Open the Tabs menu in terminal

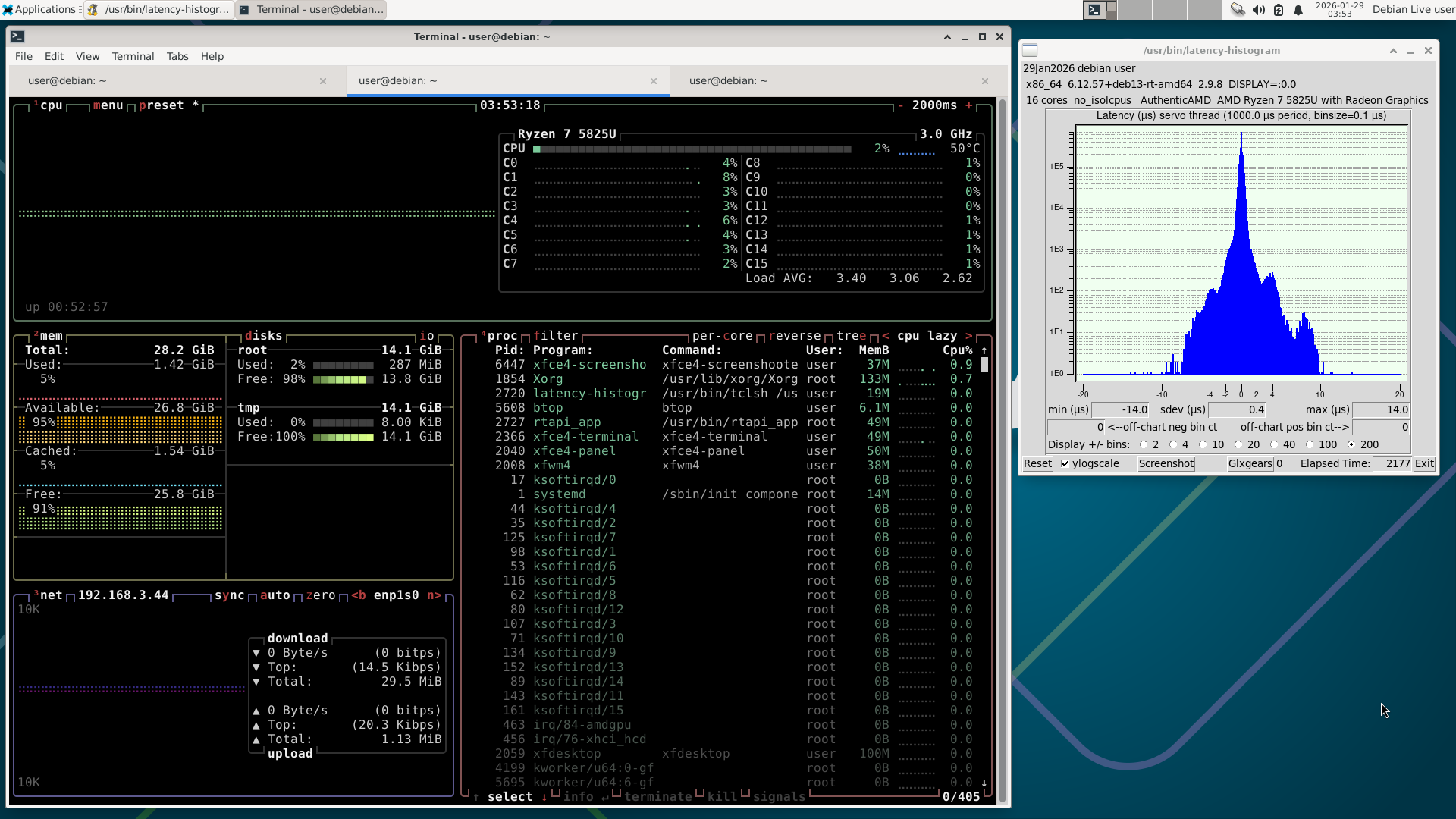pyautogui.click(x=177, y=57)
